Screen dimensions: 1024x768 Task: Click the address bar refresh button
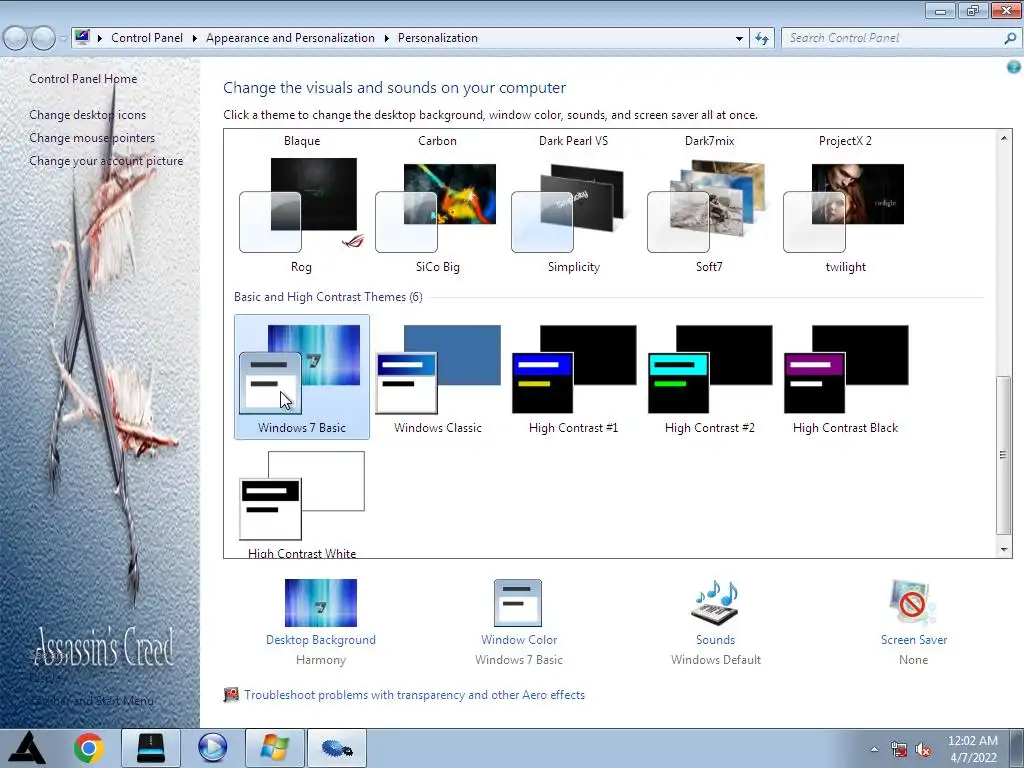(x=761, y=39)
